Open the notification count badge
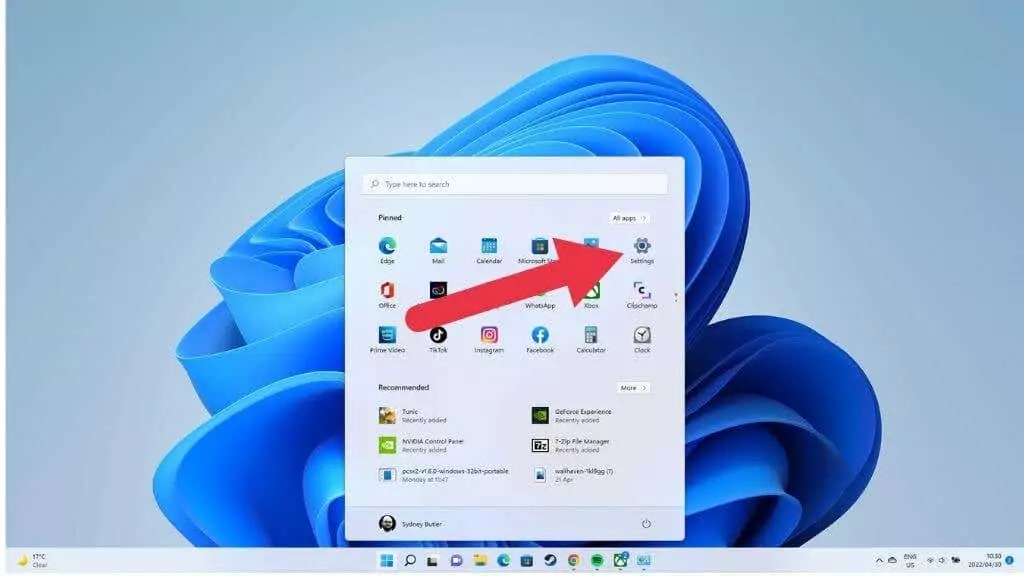This screenshot has width=1024, height=576. click(1010, 560)
